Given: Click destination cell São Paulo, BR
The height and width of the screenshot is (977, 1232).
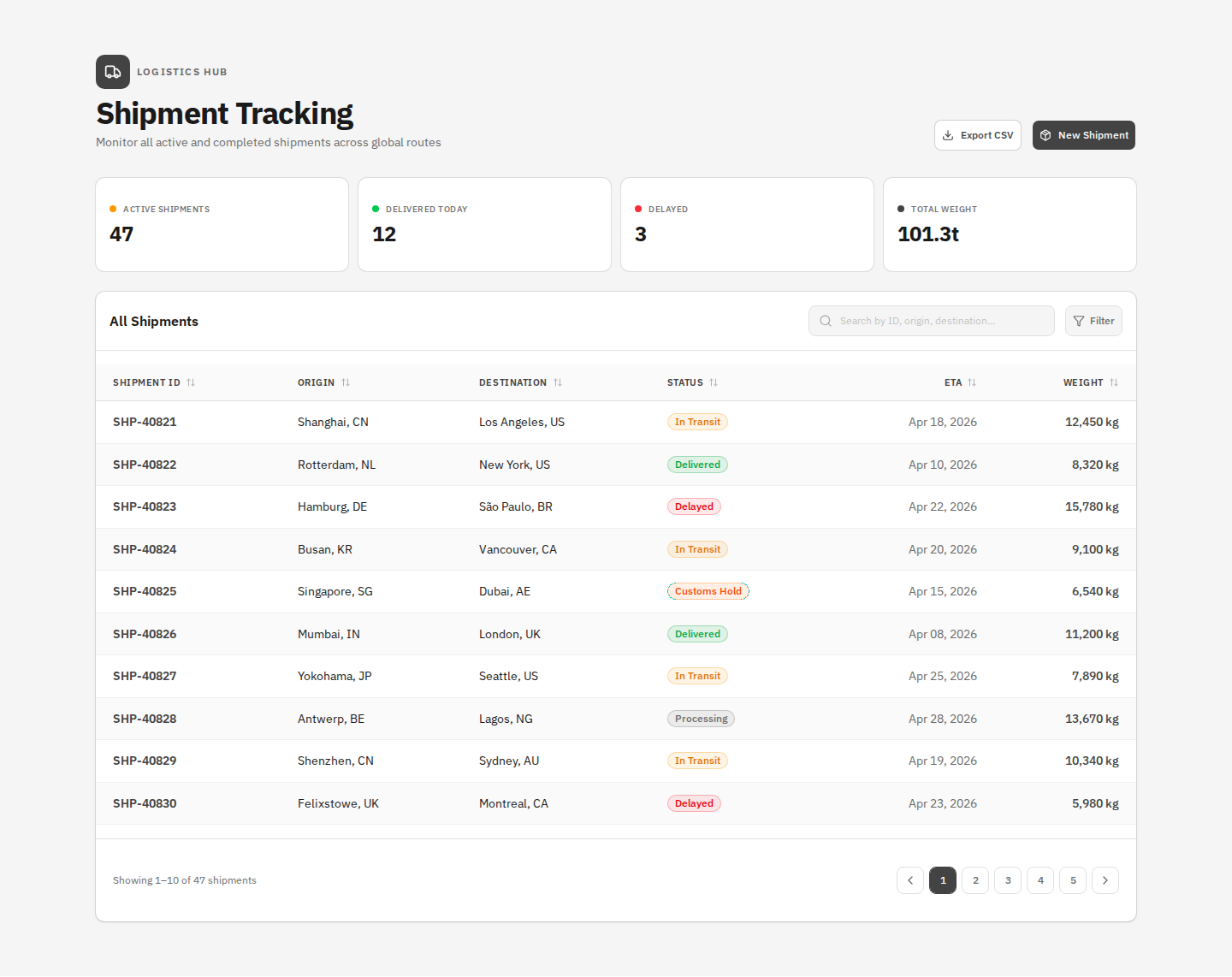Looking at the screenshot, I should coord(516,506).
